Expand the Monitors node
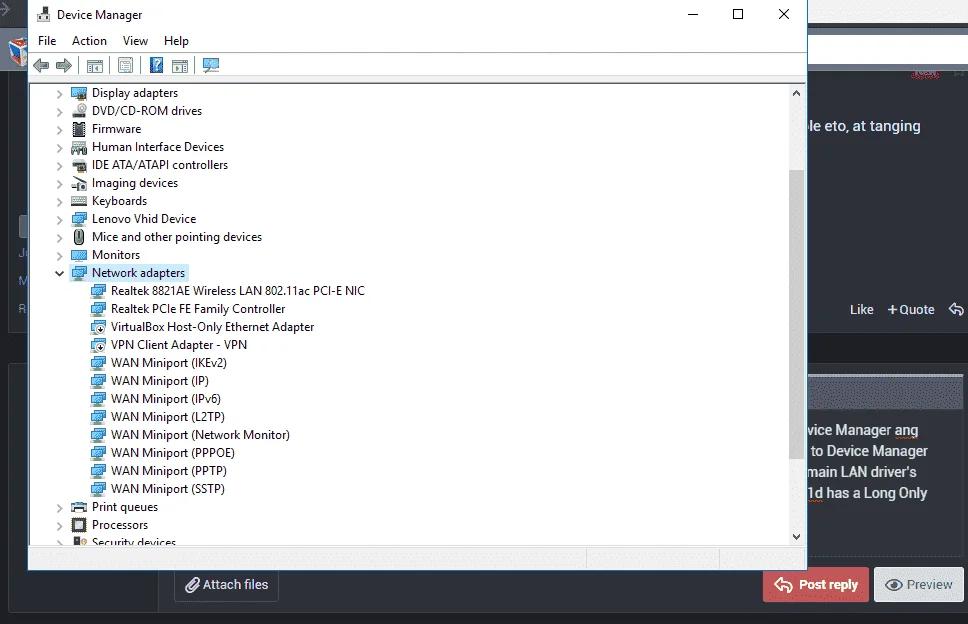 coord(59,256)
